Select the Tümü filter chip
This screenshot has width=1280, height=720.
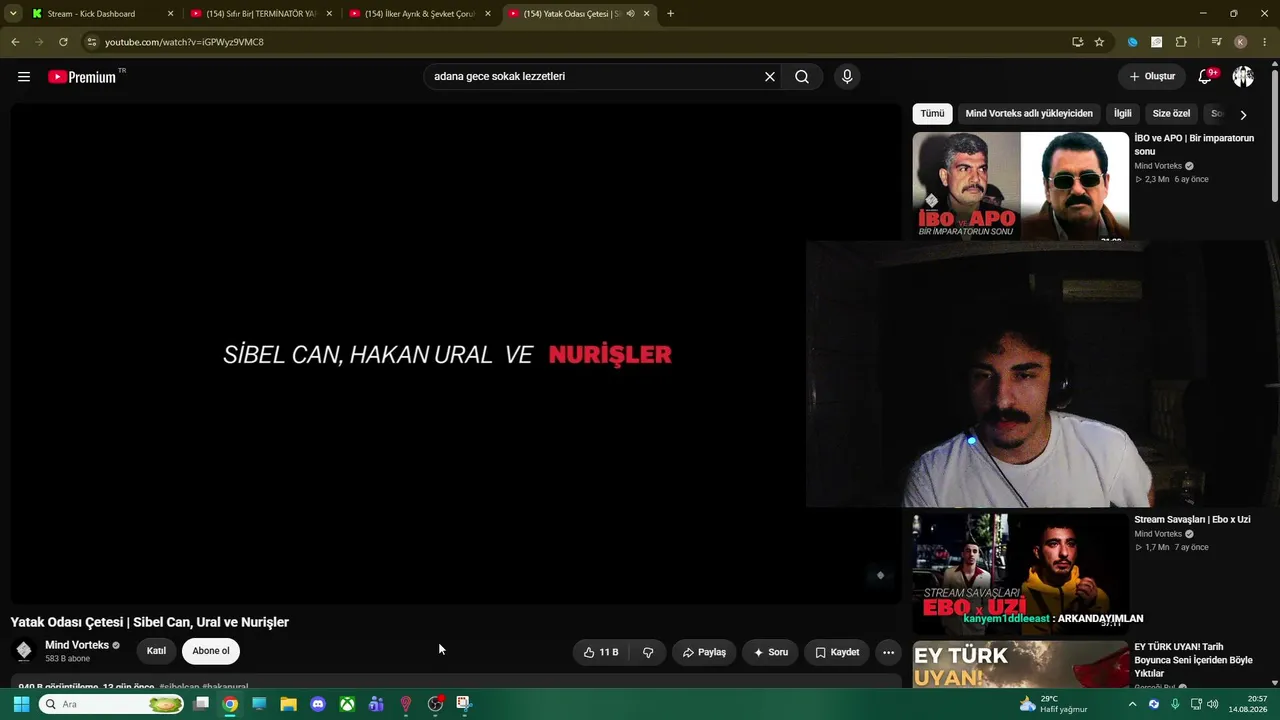click(932, 114)
